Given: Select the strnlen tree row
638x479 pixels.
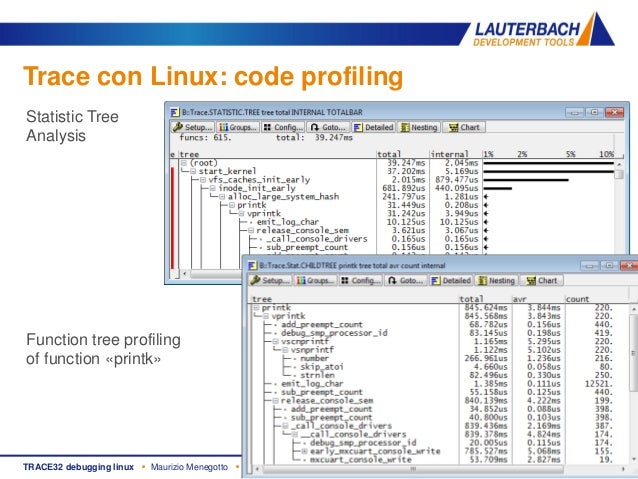Looking at the screenshot, I should [x=317, y=375].
